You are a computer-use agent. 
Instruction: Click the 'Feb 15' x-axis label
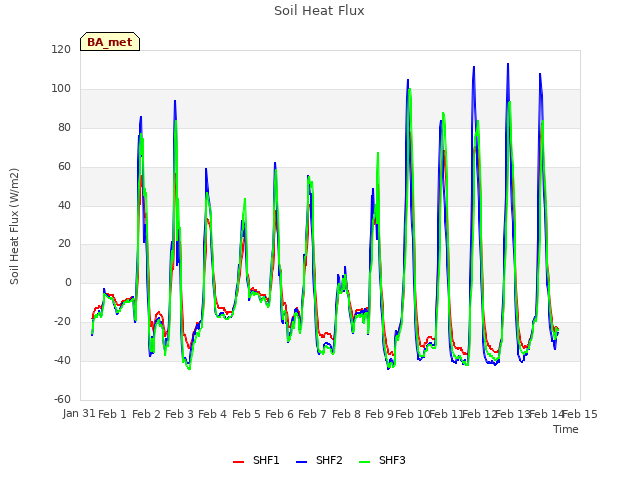[x=580, y=414]
